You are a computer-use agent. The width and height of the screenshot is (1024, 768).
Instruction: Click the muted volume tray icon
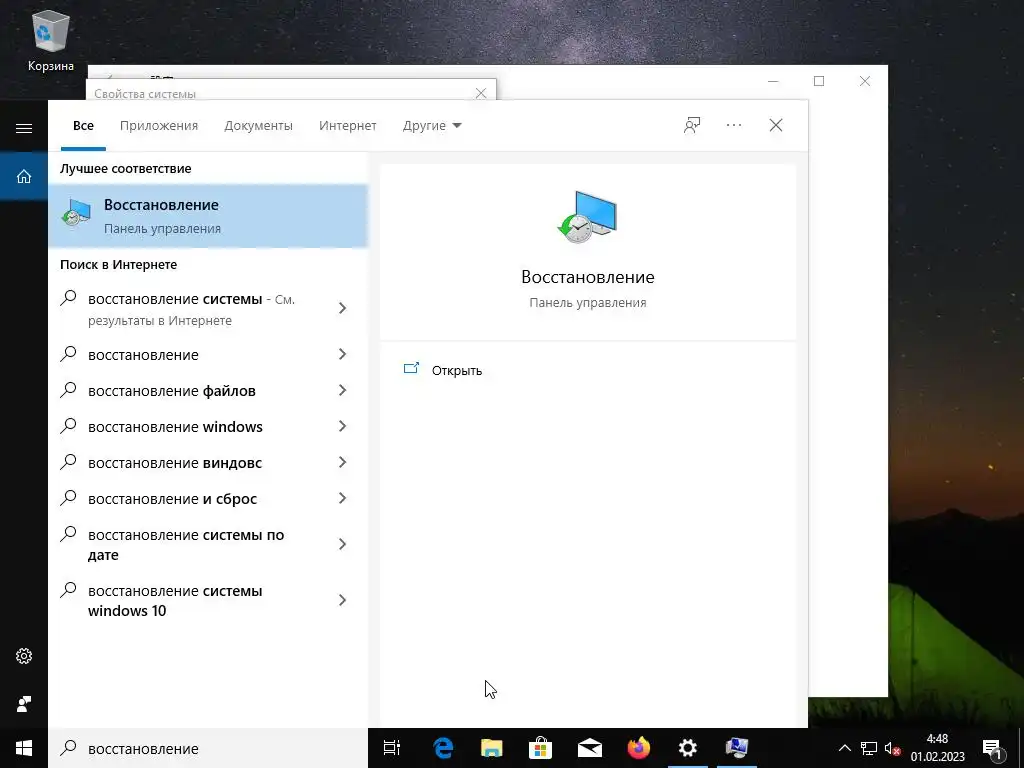tap(891, 748)
